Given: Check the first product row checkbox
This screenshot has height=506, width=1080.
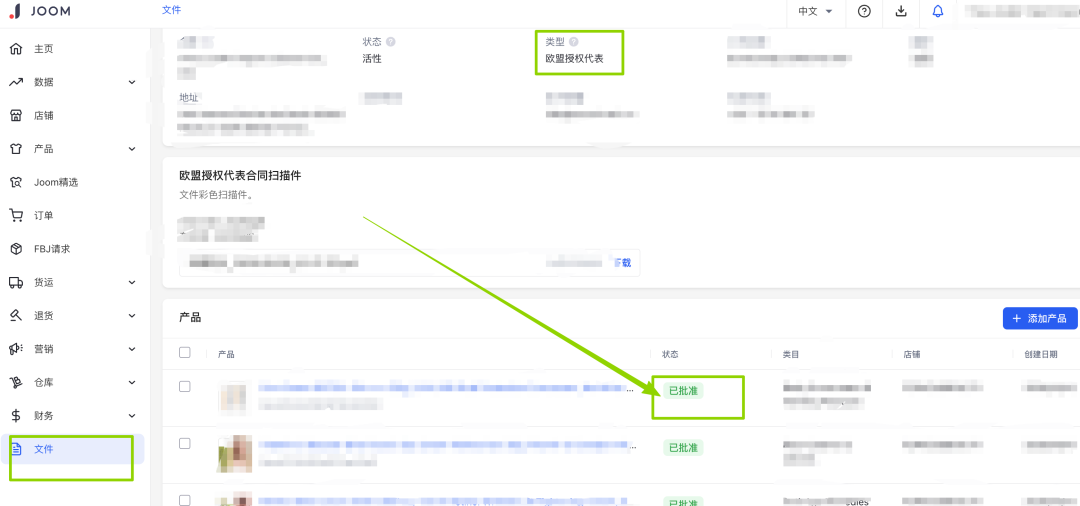Looking at the screenshot, I should pos(185,386).
